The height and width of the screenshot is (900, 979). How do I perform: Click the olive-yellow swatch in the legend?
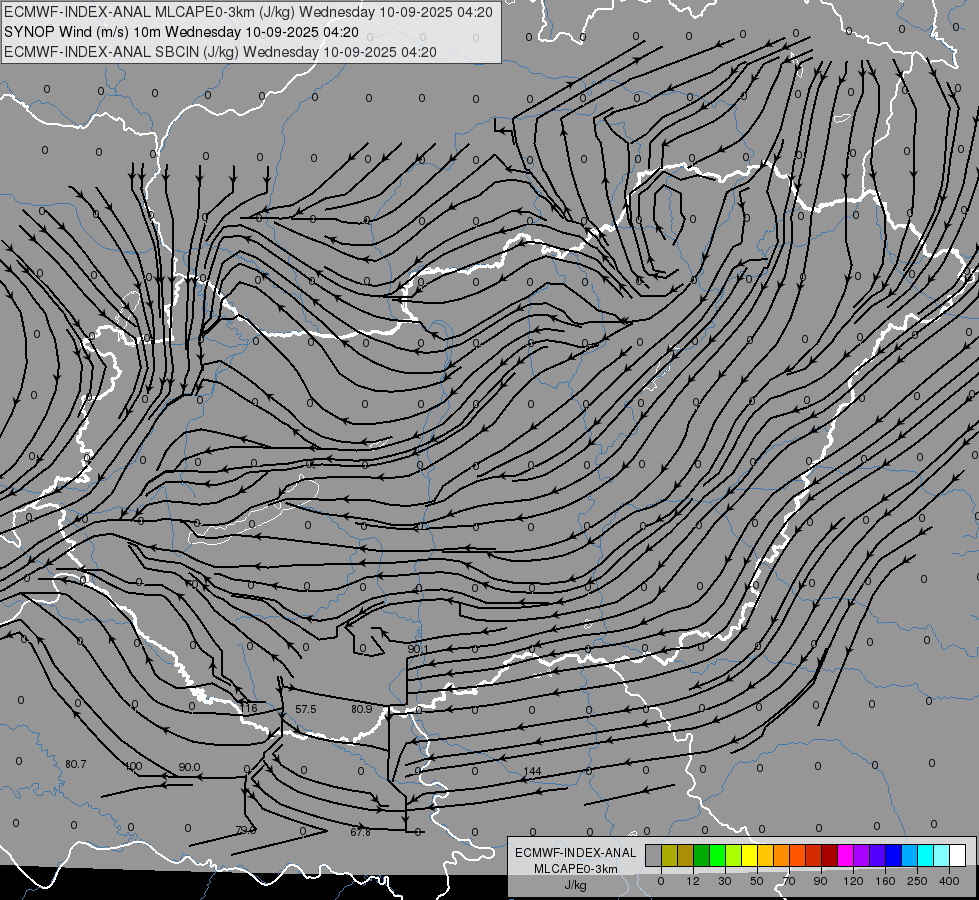point(669,855)
